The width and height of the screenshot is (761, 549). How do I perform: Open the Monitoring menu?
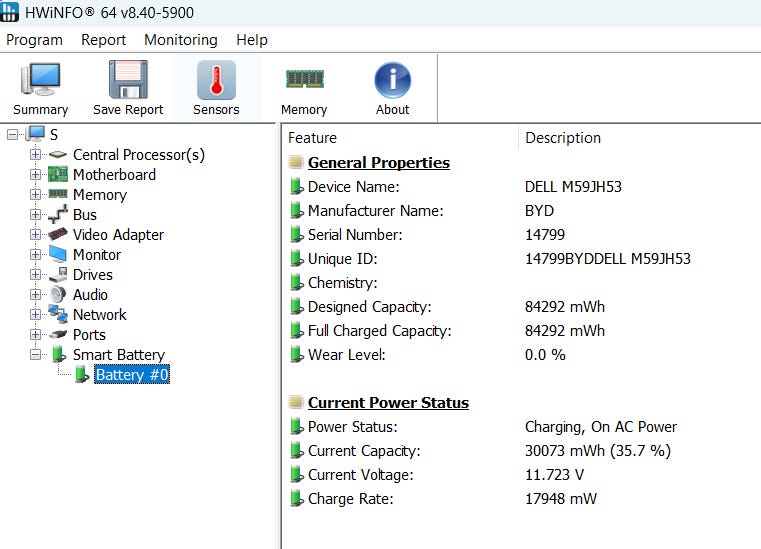point(180,40)
